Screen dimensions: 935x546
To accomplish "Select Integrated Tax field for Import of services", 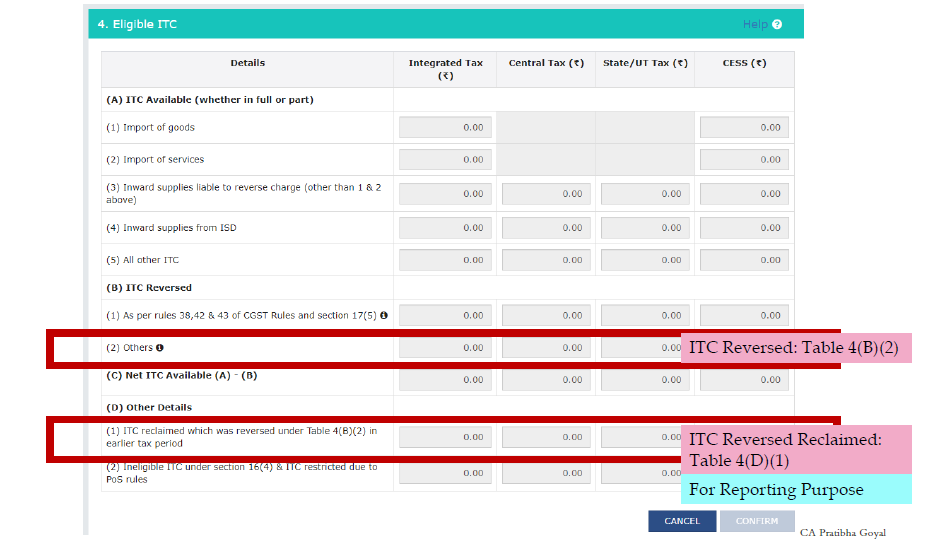I will point(443,159).
